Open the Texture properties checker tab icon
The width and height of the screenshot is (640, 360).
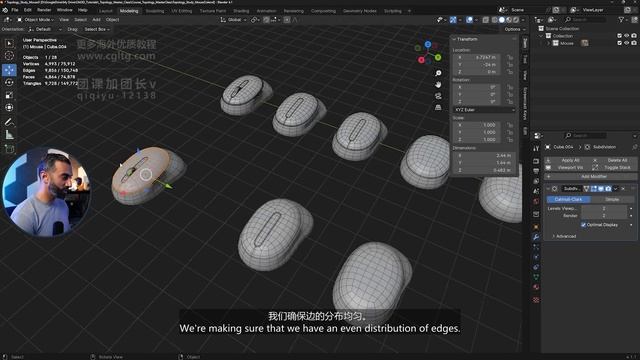pos(536,300)
